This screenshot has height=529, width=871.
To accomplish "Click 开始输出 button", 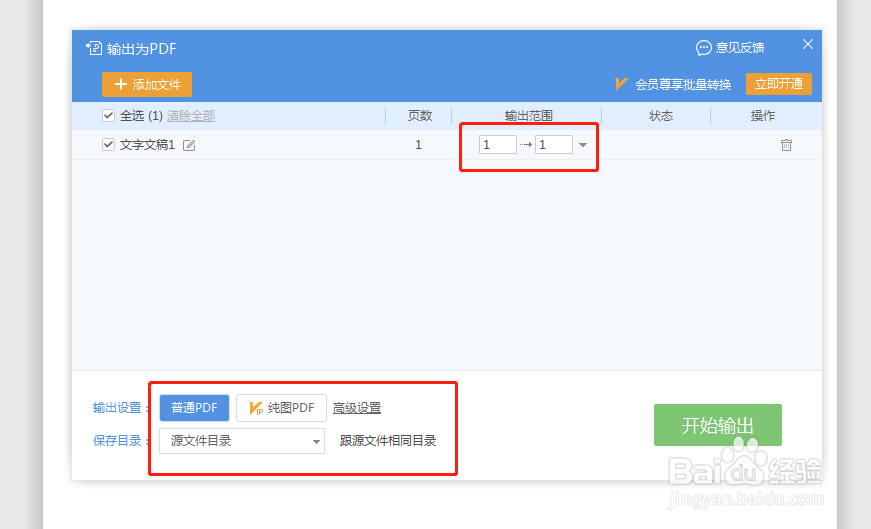I will (718, 425).
